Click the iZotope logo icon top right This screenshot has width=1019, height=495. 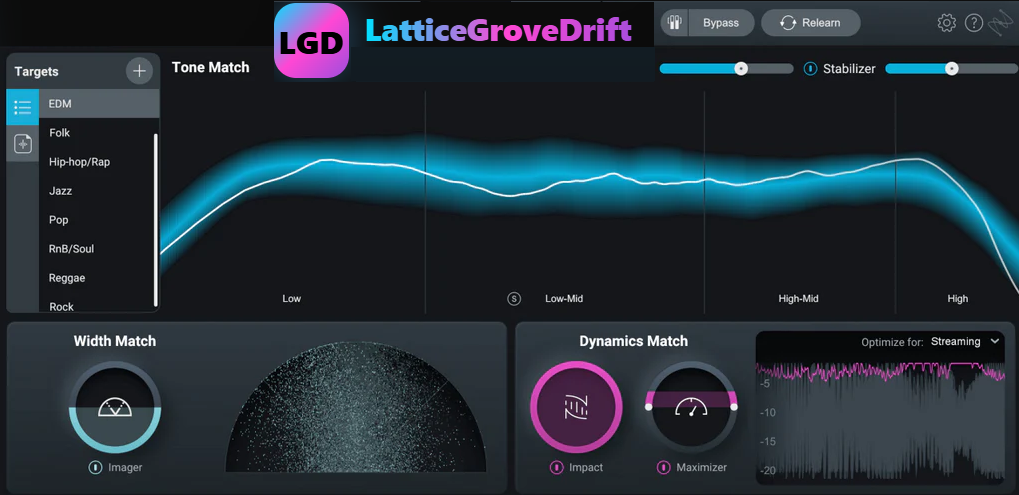click(1001, 23)
